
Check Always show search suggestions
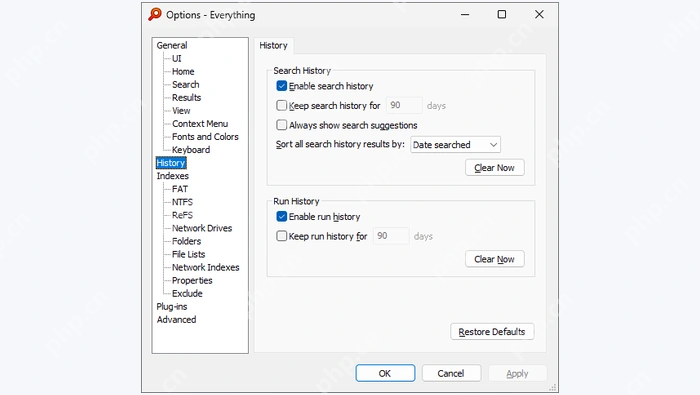click(x=281, y=125)
